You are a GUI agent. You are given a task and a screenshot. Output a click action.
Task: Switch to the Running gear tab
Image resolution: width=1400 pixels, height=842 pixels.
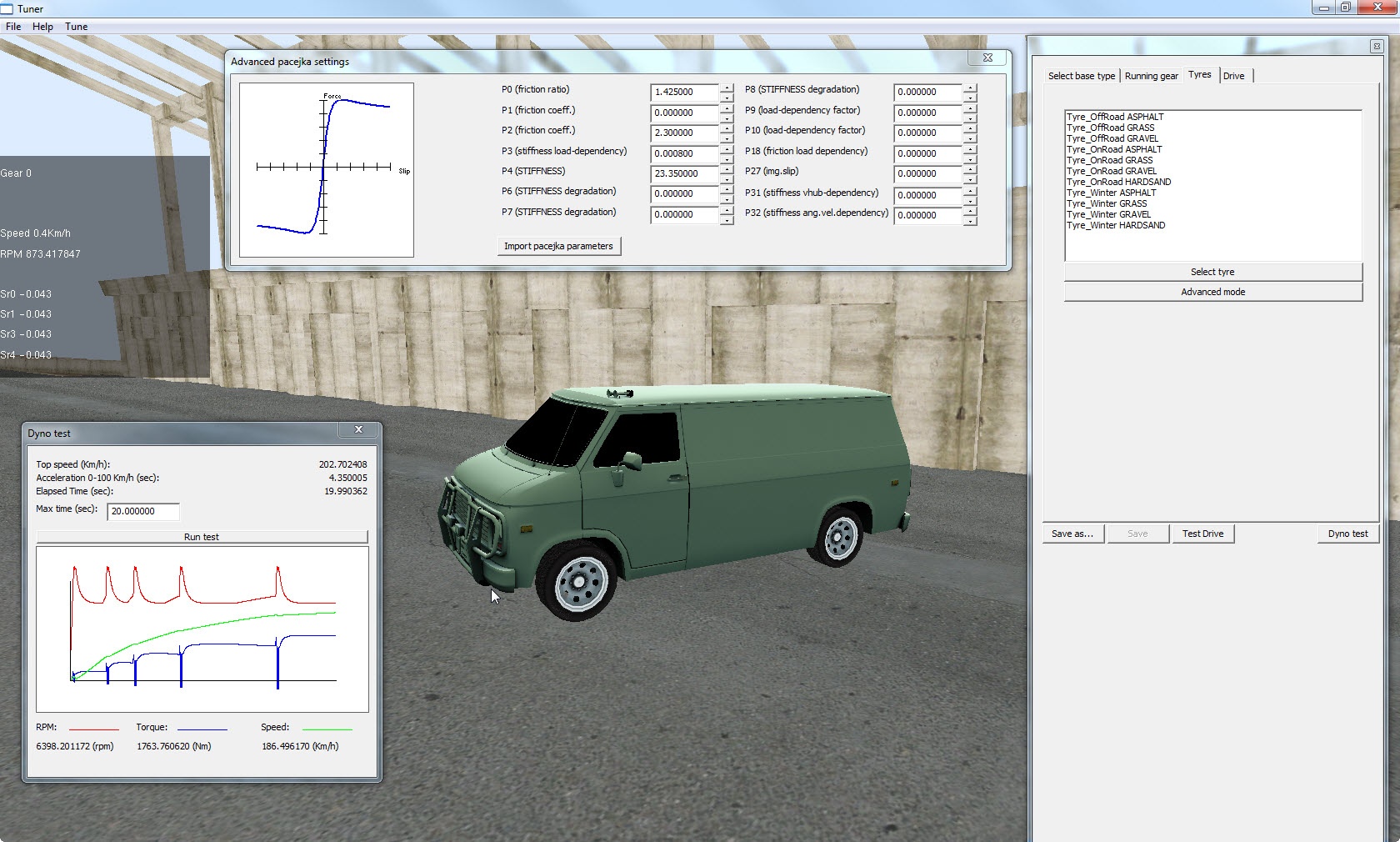[1151, 76]
